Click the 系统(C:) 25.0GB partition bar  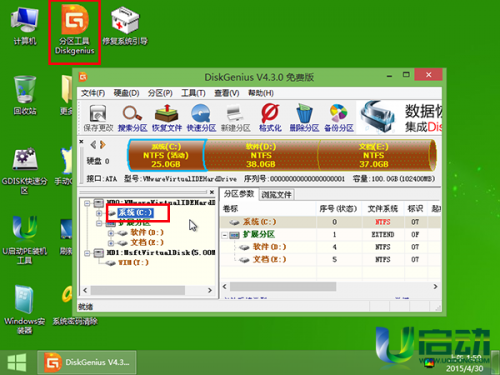(x=166, y=155)
